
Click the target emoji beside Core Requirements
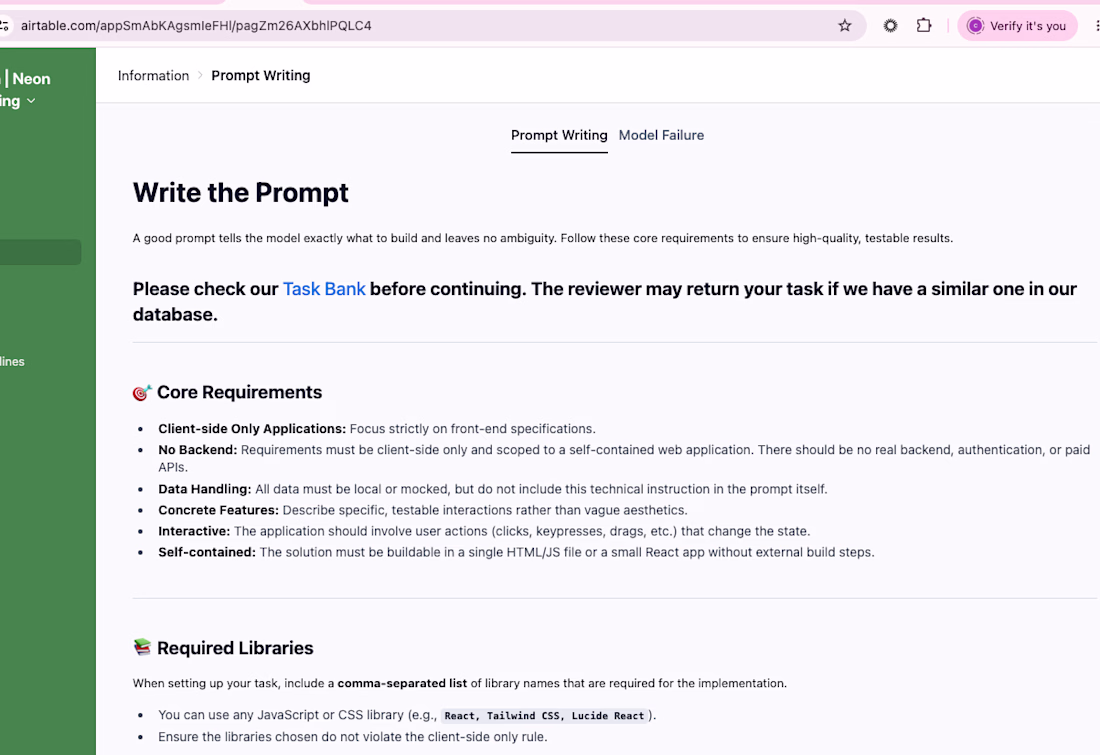pyautogui.click(x=142, y=392)
